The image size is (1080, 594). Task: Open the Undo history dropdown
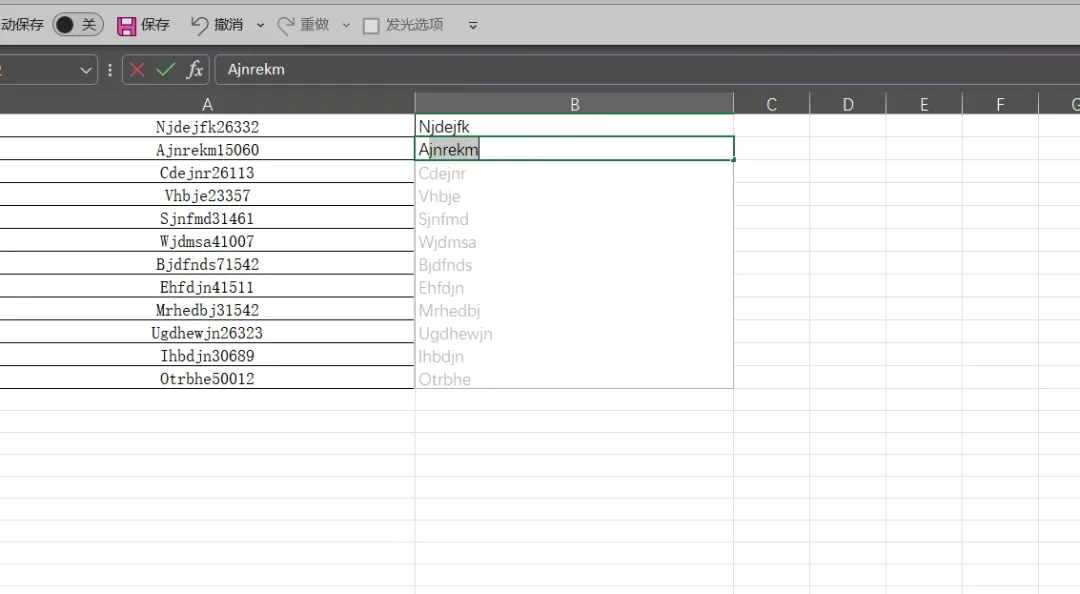click(260, 25)
